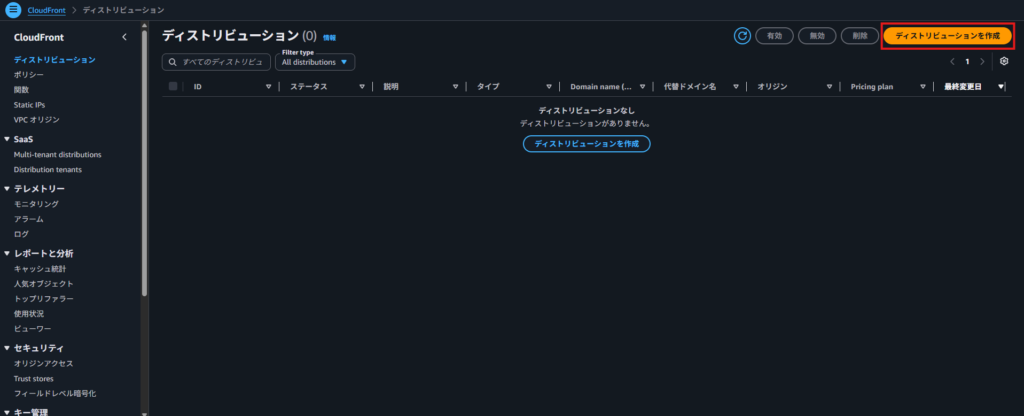
Task: Open ログ in the sidebar
Action: click(x=21, y=234)
